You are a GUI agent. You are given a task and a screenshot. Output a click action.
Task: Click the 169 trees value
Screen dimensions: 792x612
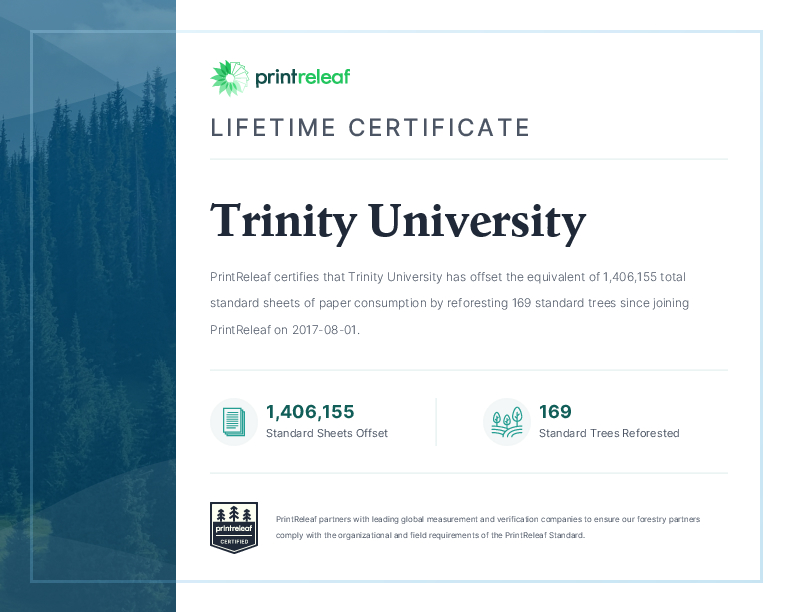(x=555, y=412)
